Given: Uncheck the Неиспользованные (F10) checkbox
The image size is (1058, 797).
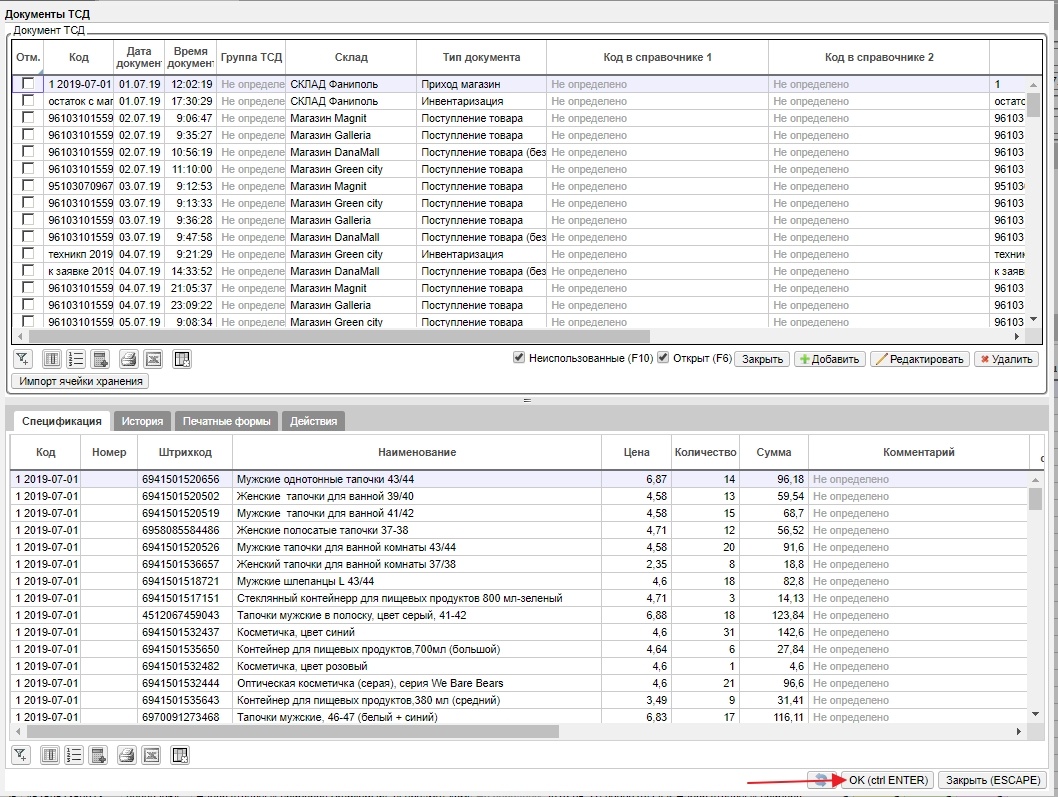Looking at the screenshot, I should tap(519, 358).
